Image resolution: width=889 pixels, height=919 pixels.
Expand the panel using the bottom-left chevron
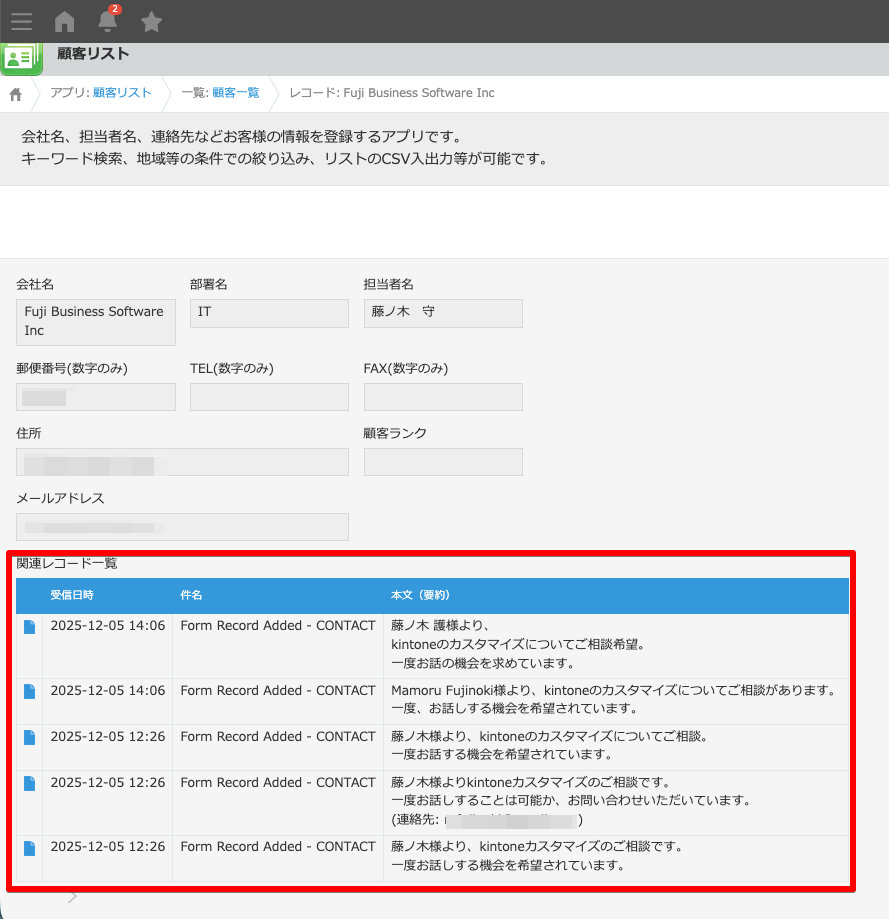(71, 897)
